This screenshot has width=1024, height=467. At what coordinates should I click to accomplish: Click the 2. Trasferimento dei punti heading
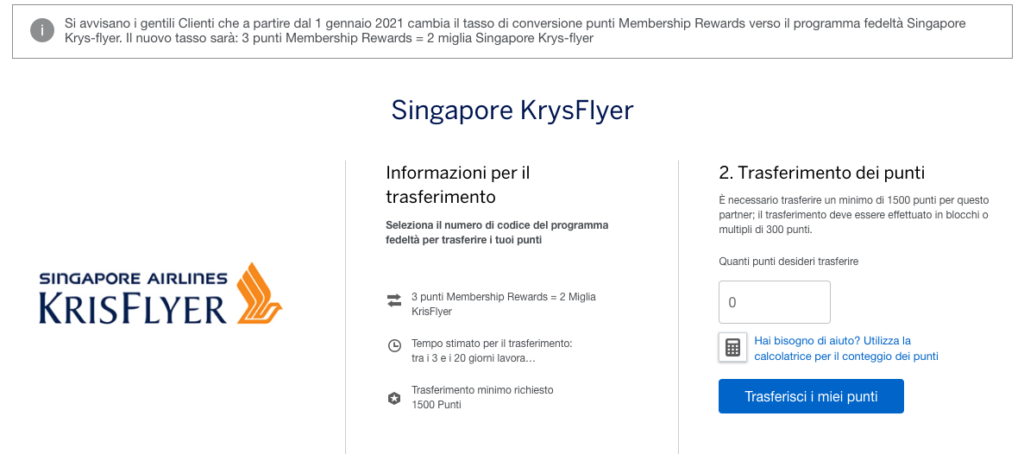[822, 173]
